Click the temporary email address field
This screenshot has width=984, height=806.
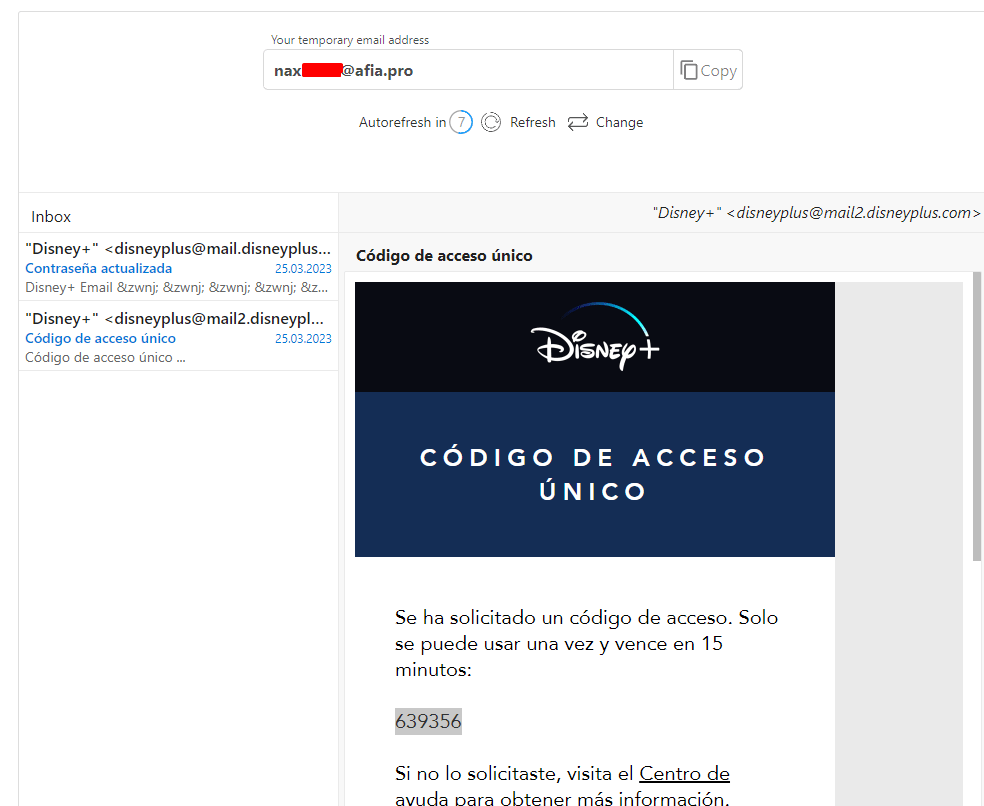pos(468,70)
